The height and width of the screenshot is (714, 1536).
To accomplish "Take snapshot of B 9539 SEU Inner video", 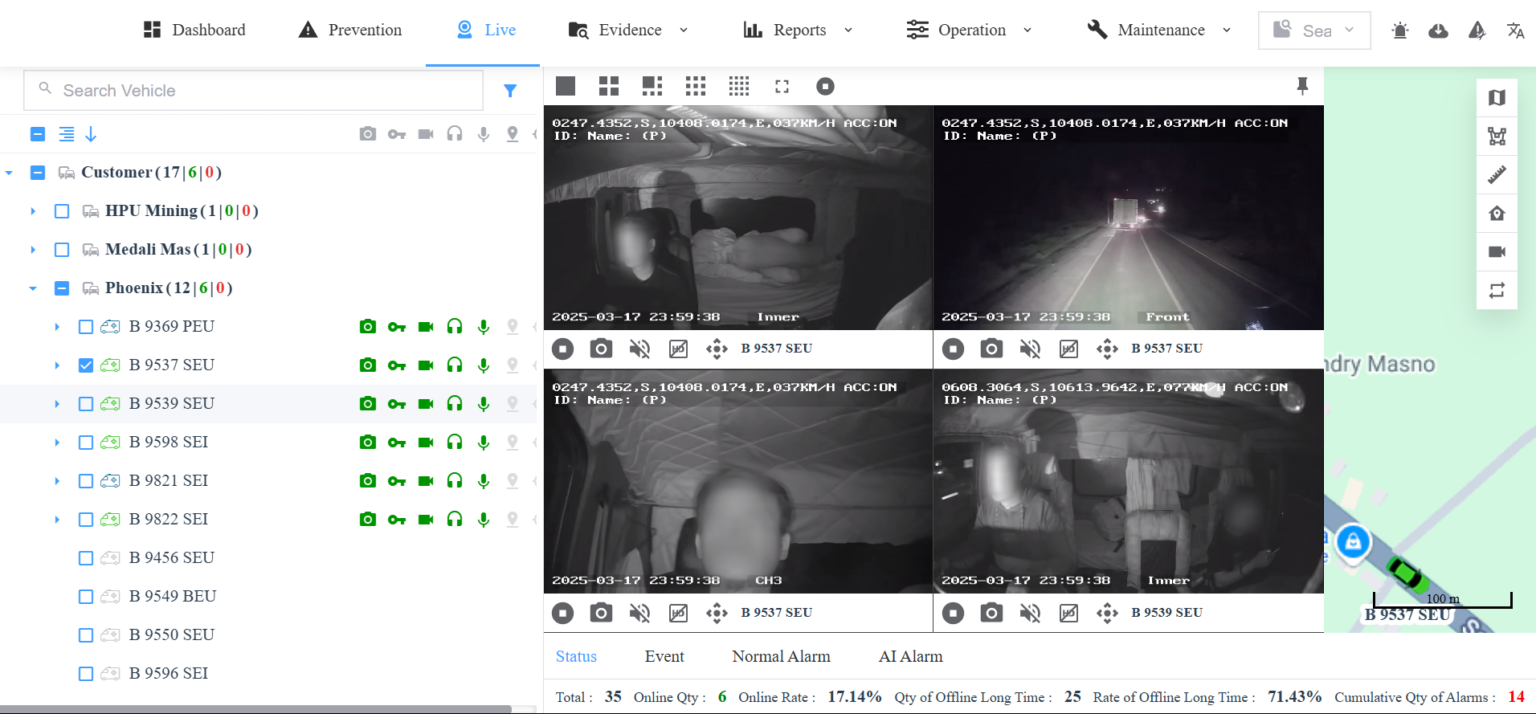I will click(991, 612).
